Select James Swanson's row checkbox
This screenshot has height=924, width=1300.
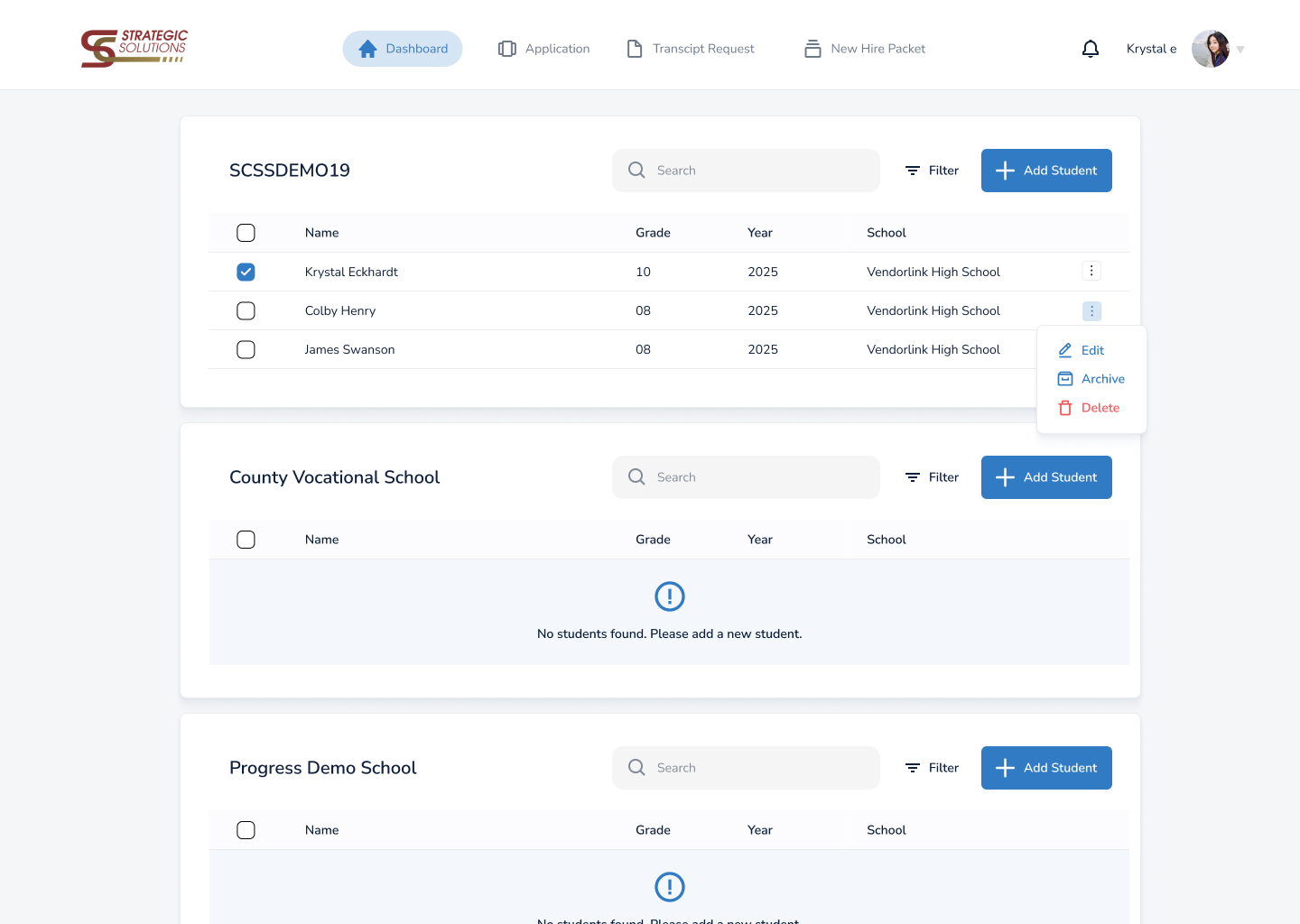[246, 349]
